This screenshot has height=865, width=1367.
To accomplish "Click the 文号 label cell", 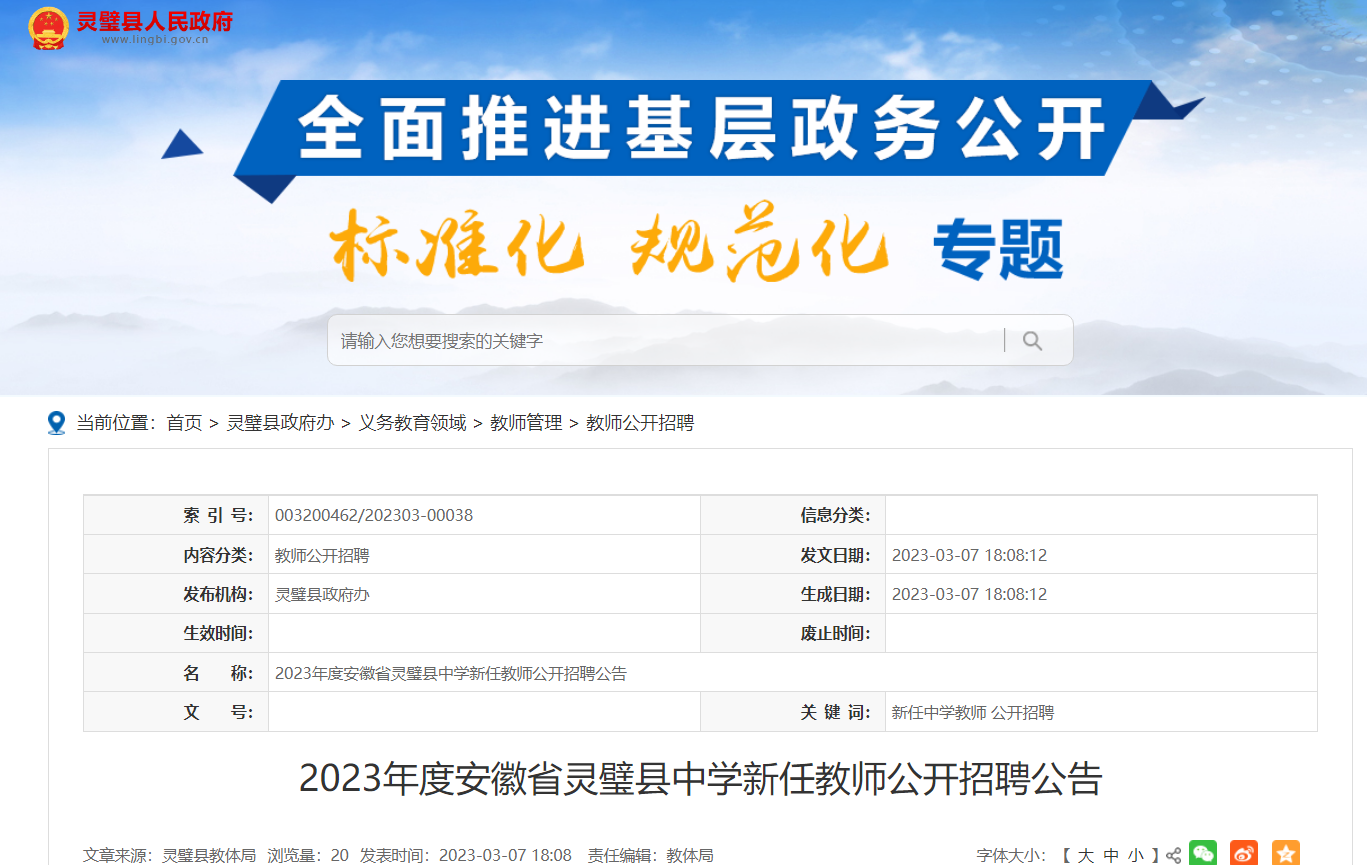I will (x=176, y=712).
